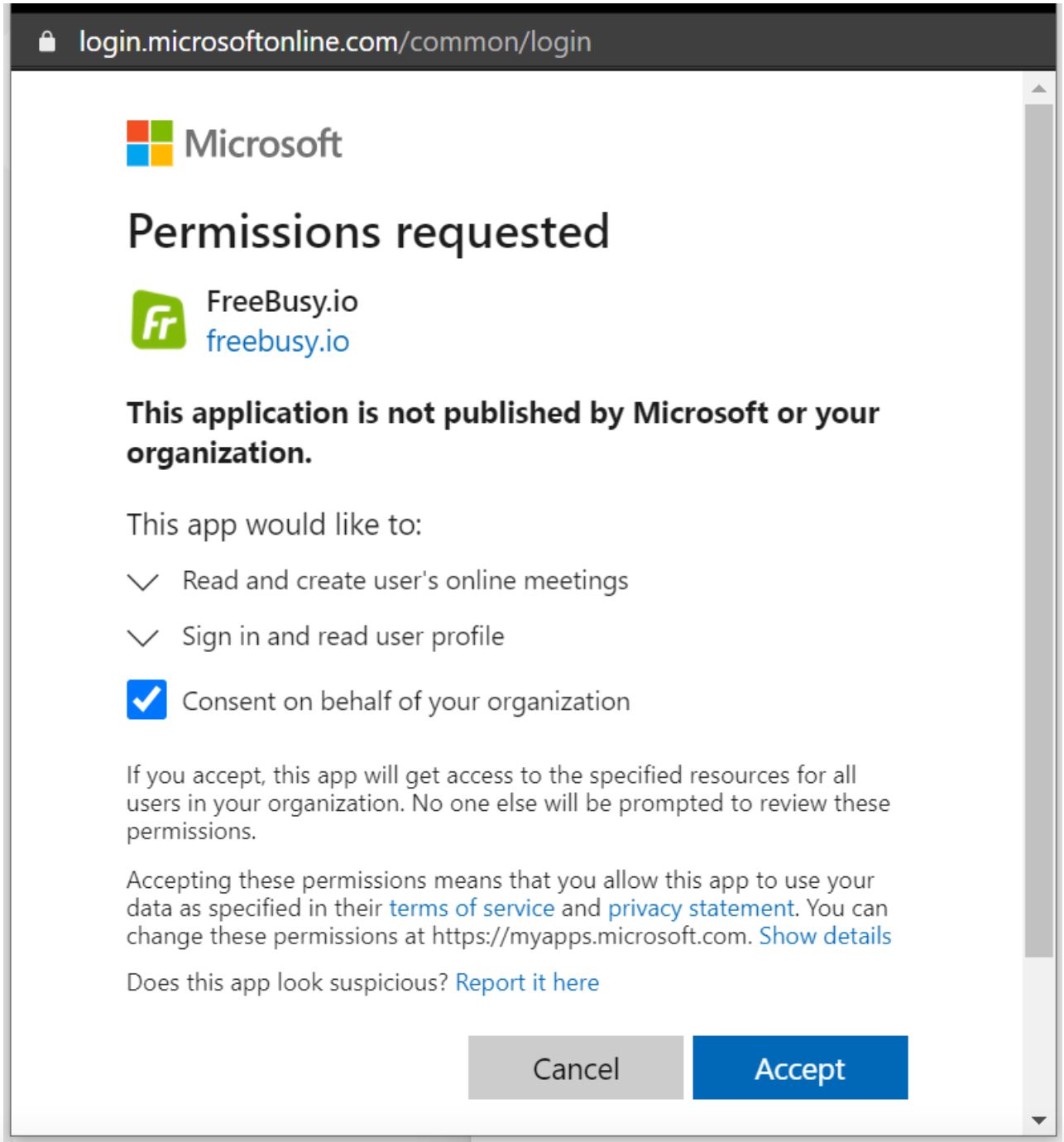Click Report it here link

(527, 982)
